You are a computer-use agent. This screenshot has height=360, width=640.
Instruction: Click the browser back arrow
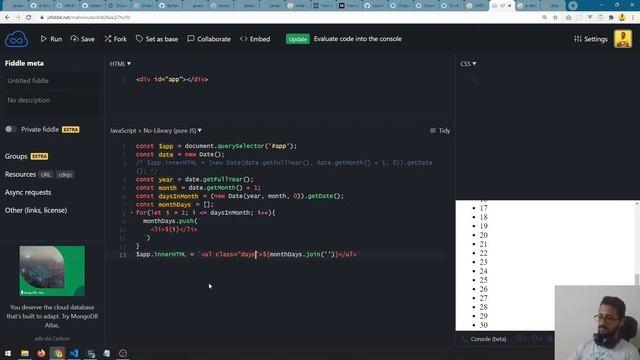(7, 18)
